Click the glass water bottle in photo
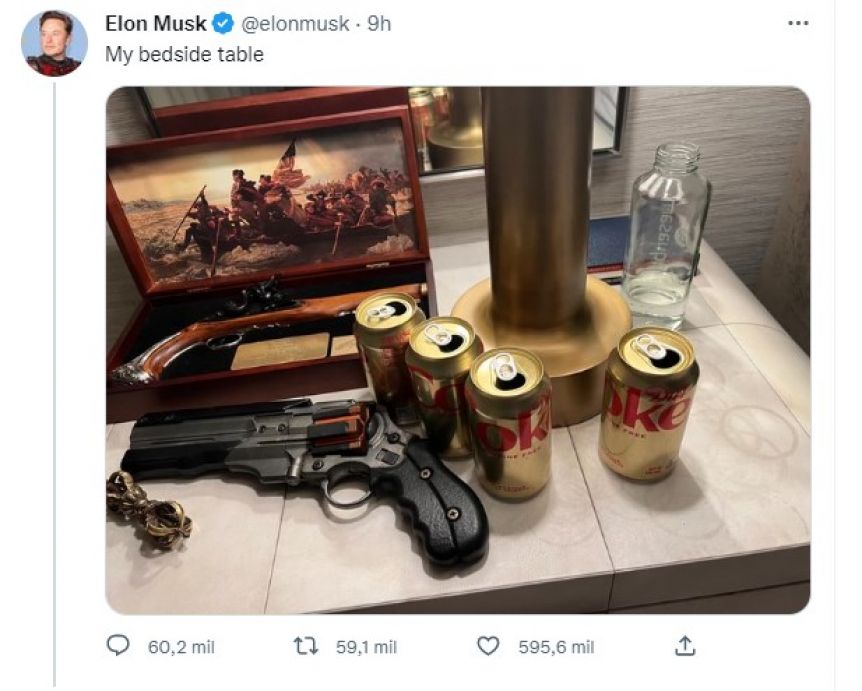The width and height of the screenshot is (862, 691). 665,235
